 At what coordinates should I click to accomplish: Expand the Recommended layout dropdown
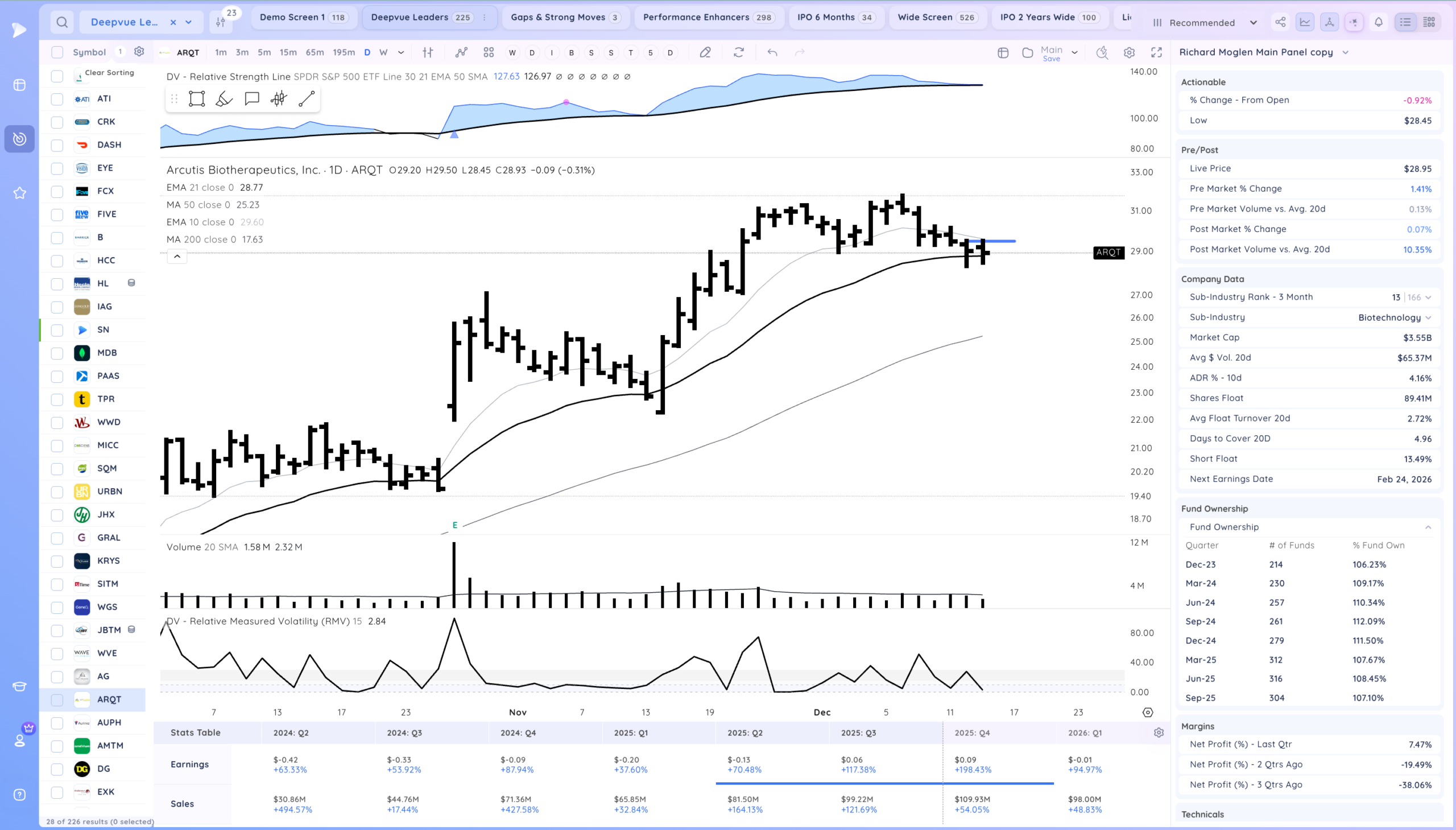(x=1252, y=23)
